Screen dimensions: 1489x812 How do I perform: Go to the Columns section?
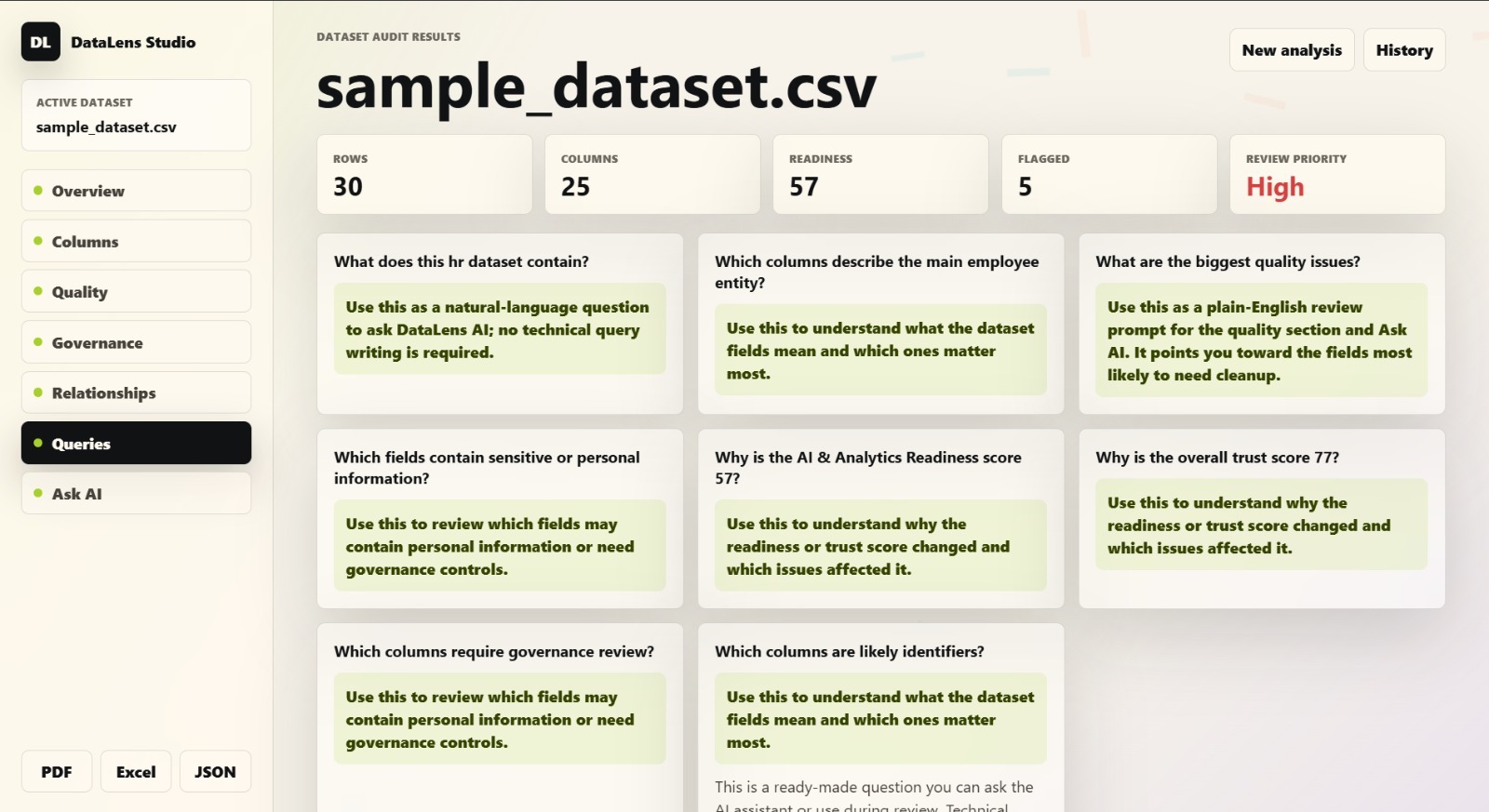coord(136,241)
